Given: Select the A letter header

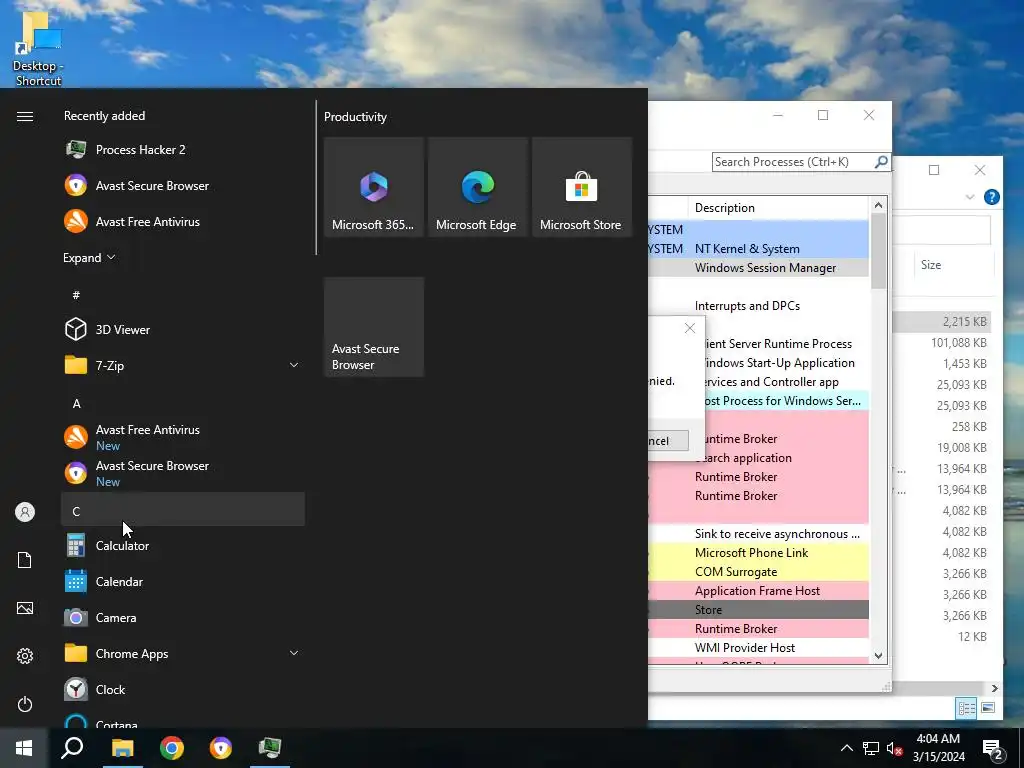Looking at the screenshot, I should coord(183,403).
